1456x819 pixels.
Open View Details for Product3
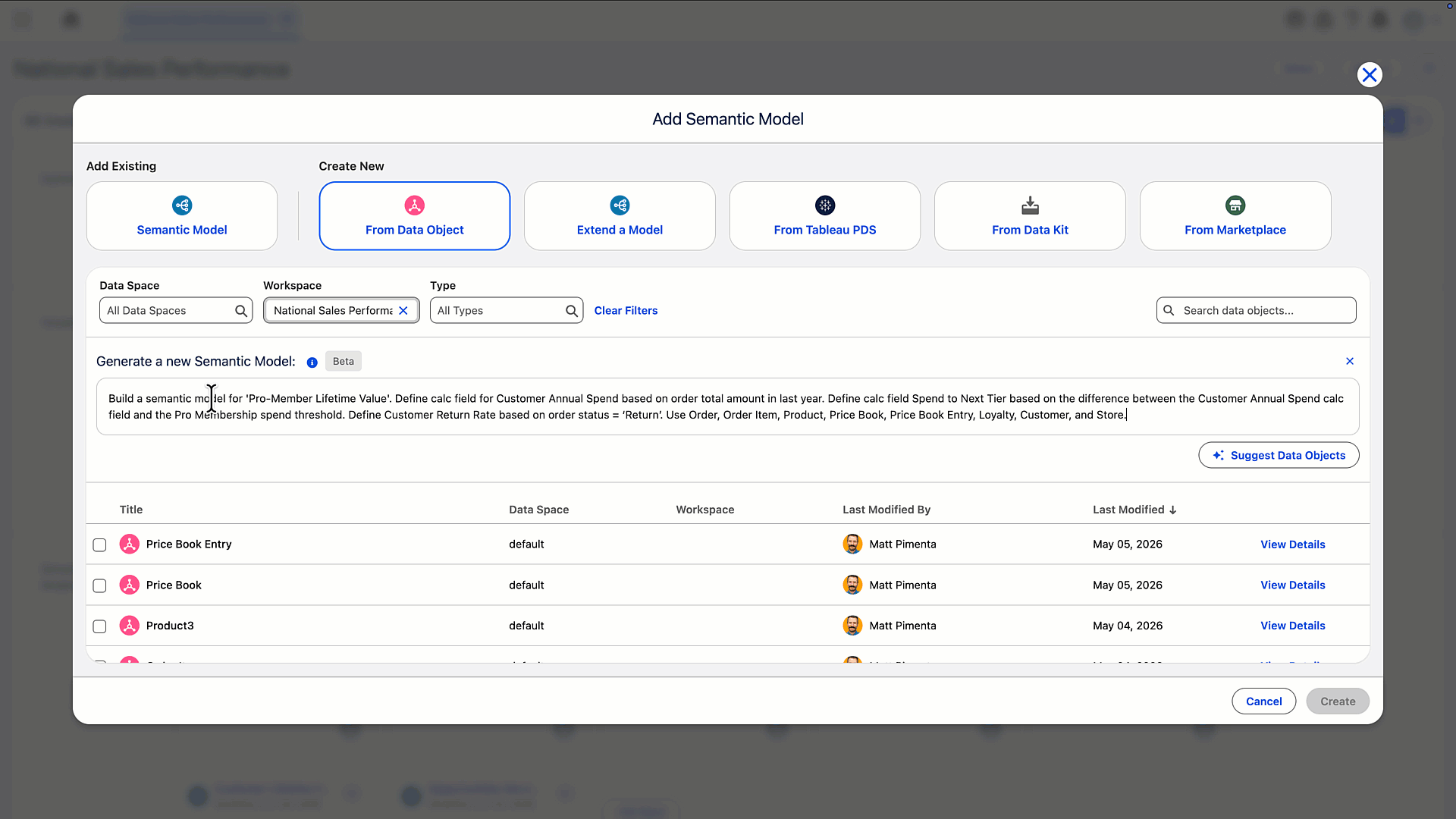pyautogui.click(x=1293, y=626)
